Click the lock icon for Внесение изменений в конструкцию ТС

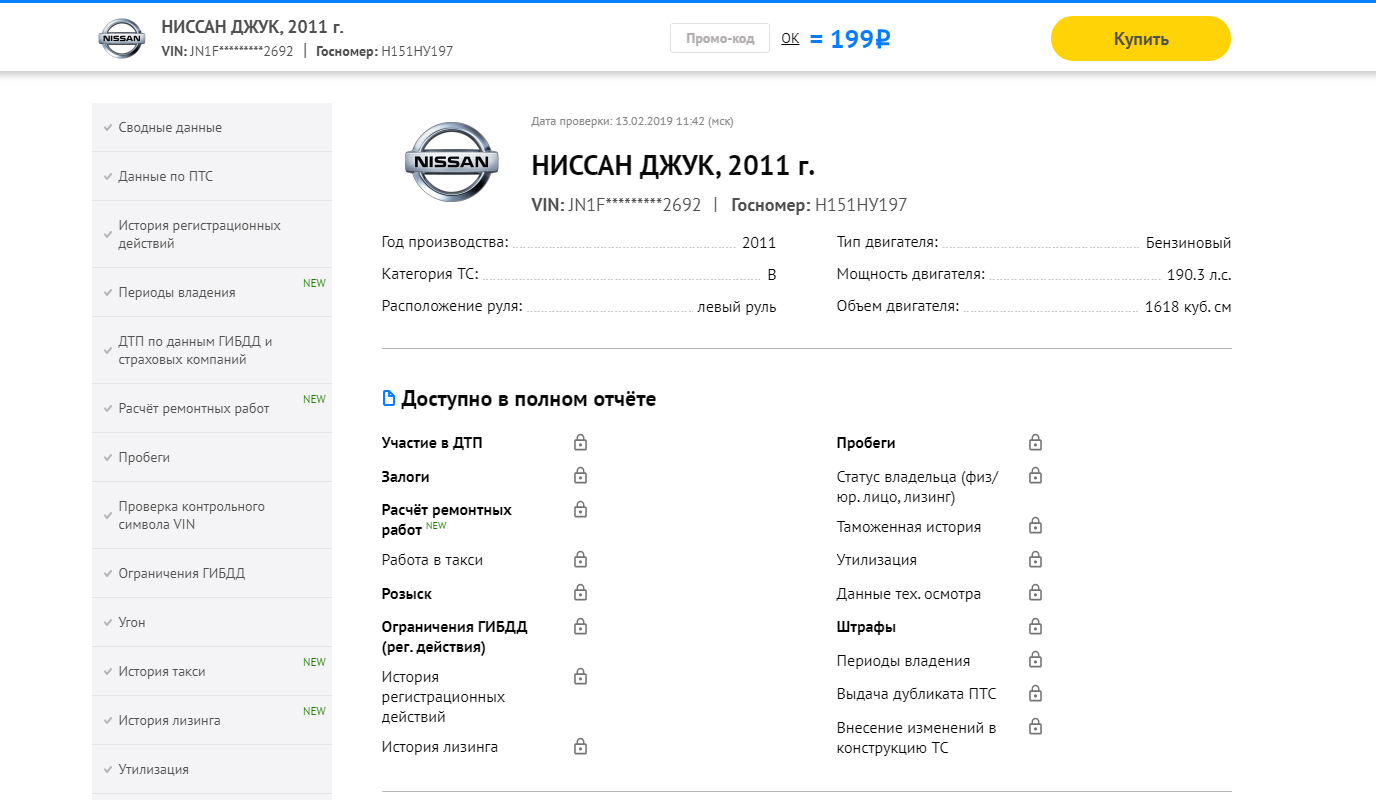pyautogui.click(x=1036, y=727)
